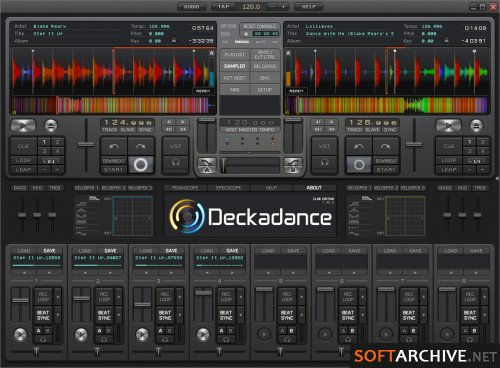Click the crossfader handle
Screen dimensions: 500x368
point(224,165)
